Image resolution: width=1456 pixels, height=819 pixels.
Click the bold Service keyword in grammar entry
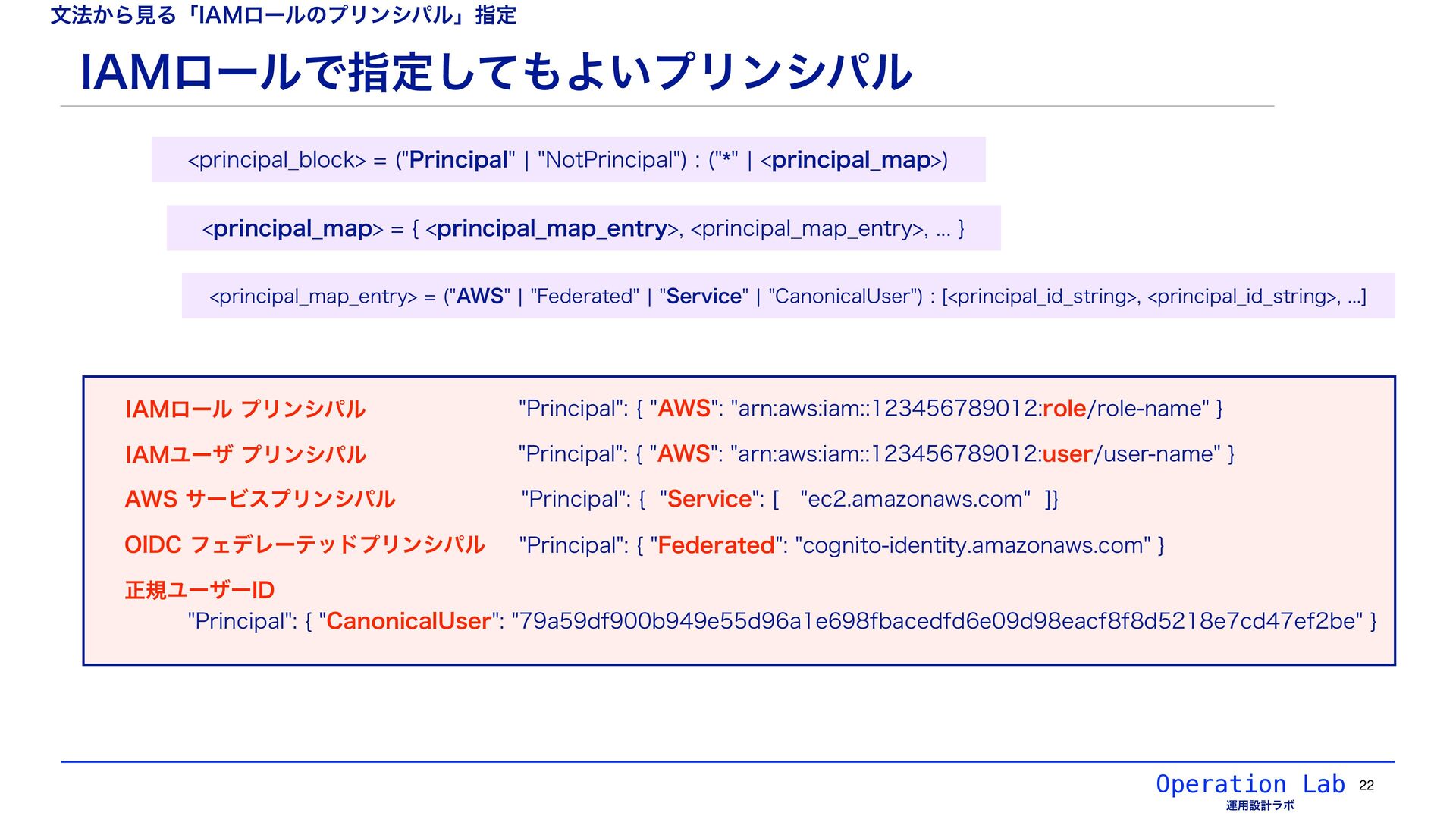click(704, 297)
